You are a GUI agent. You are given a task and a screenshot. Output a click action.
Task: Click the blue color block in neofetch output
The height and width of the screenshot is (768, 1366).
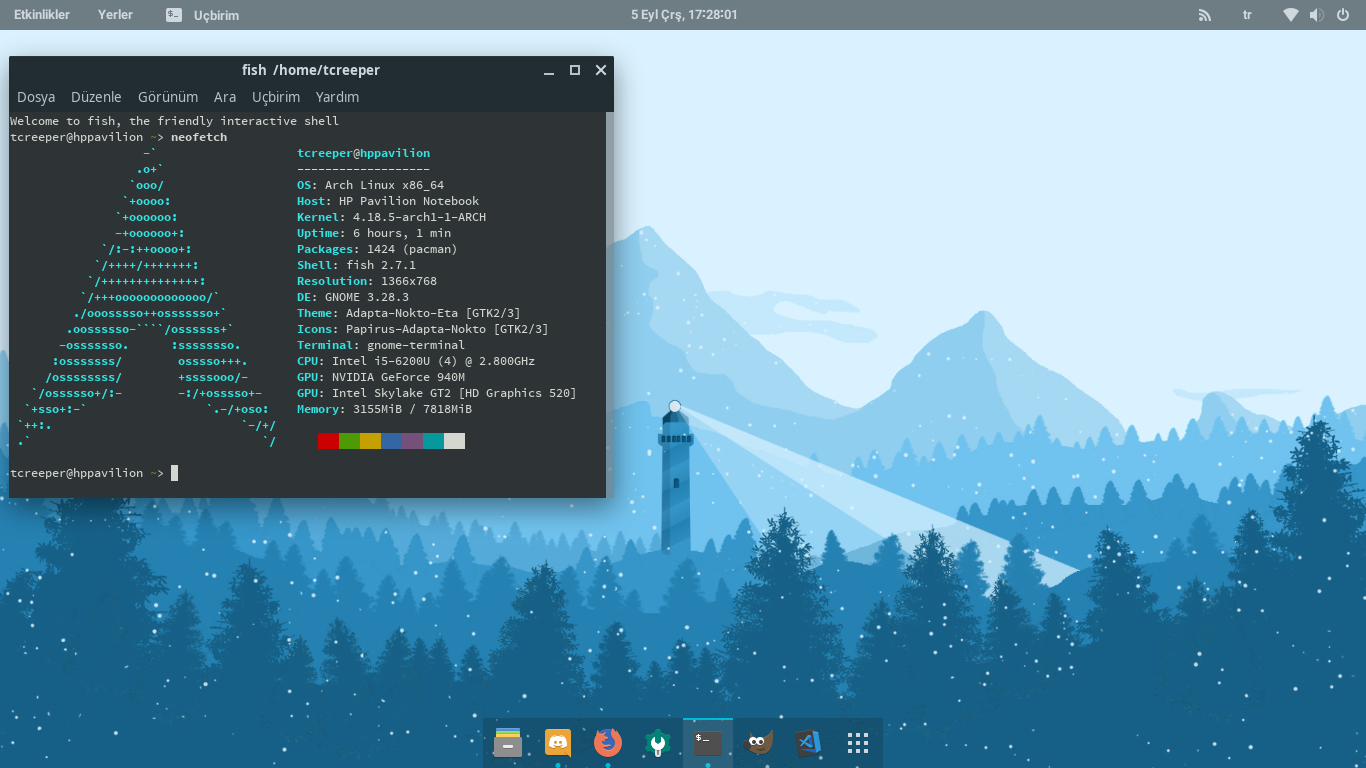391,441
